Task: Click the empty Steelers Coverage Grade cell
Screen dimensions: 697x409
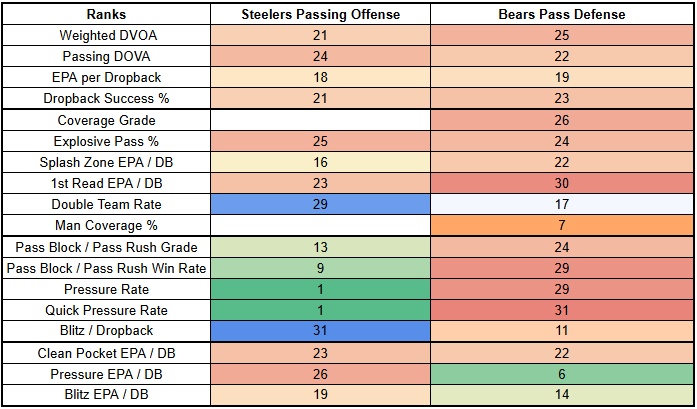Action: point(321,120)
